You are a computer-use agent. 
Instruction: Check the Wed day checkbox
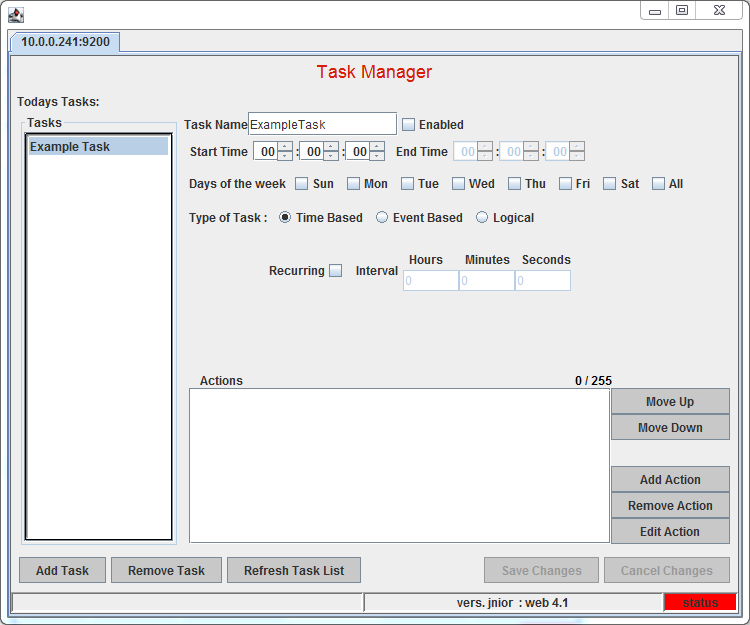pos(458,184)
